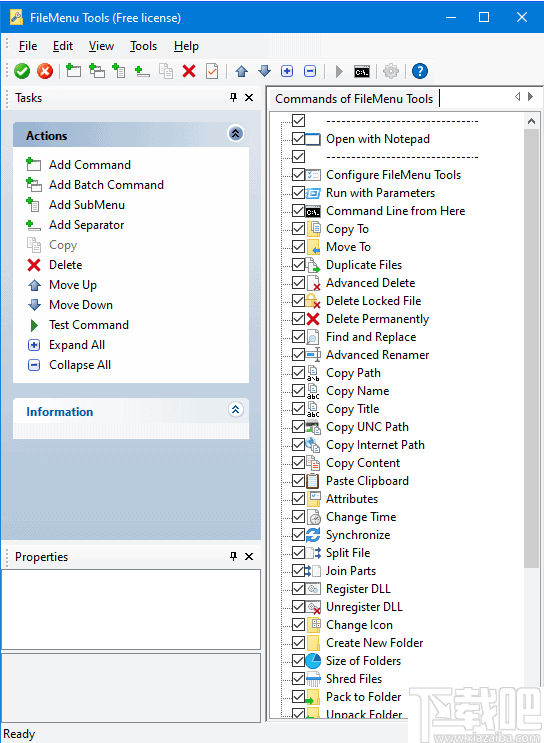The width and height of the screenshot is (544, 743).
Task: Click the commands list vertical scrollbar thumb
Action: (532, 348)
